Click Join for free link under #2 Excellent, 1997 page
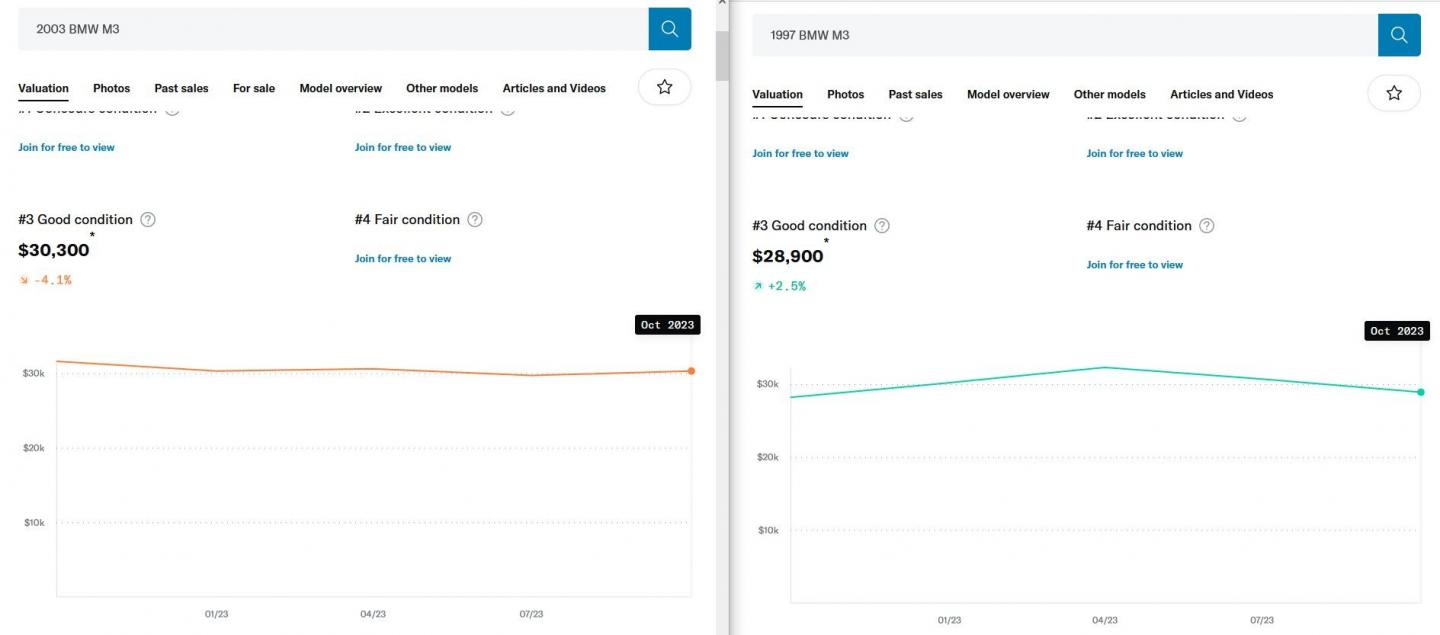 point(1135,153)
